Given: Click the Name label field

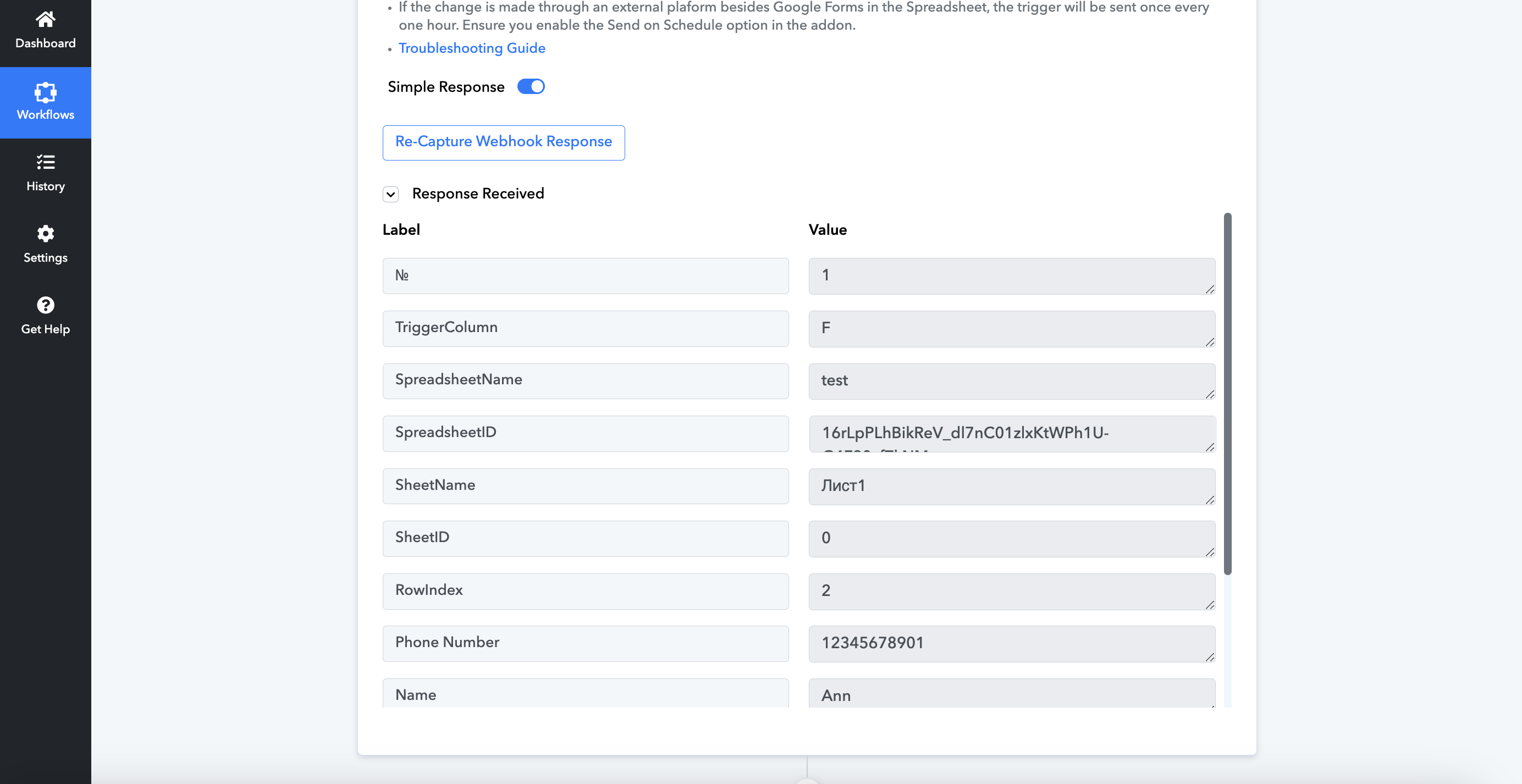Looking at the screenshot, I should pyautogui.click(x=585, y=694).
